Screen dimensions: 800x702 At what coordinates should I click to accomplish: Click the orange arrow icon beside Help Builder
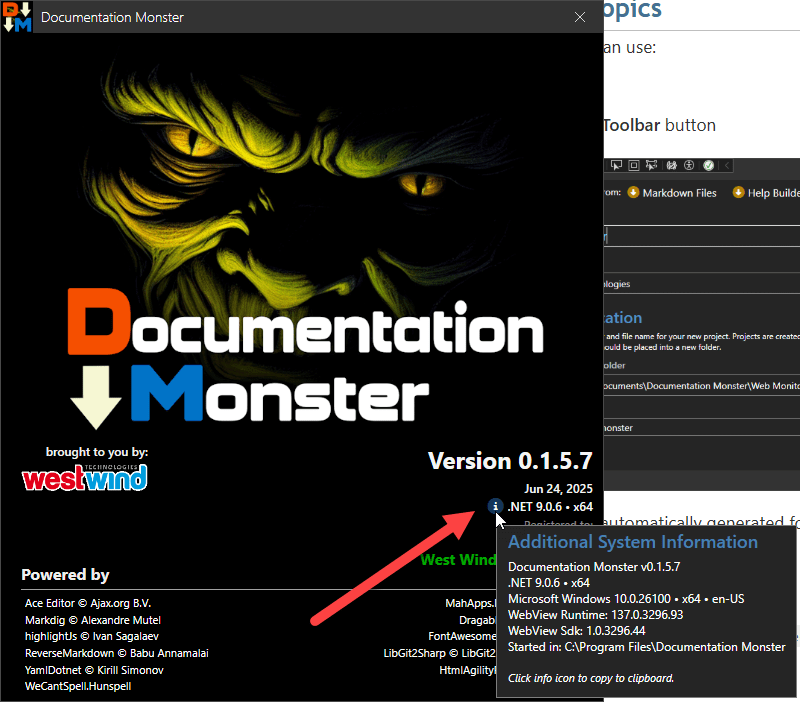click(738, 192)
